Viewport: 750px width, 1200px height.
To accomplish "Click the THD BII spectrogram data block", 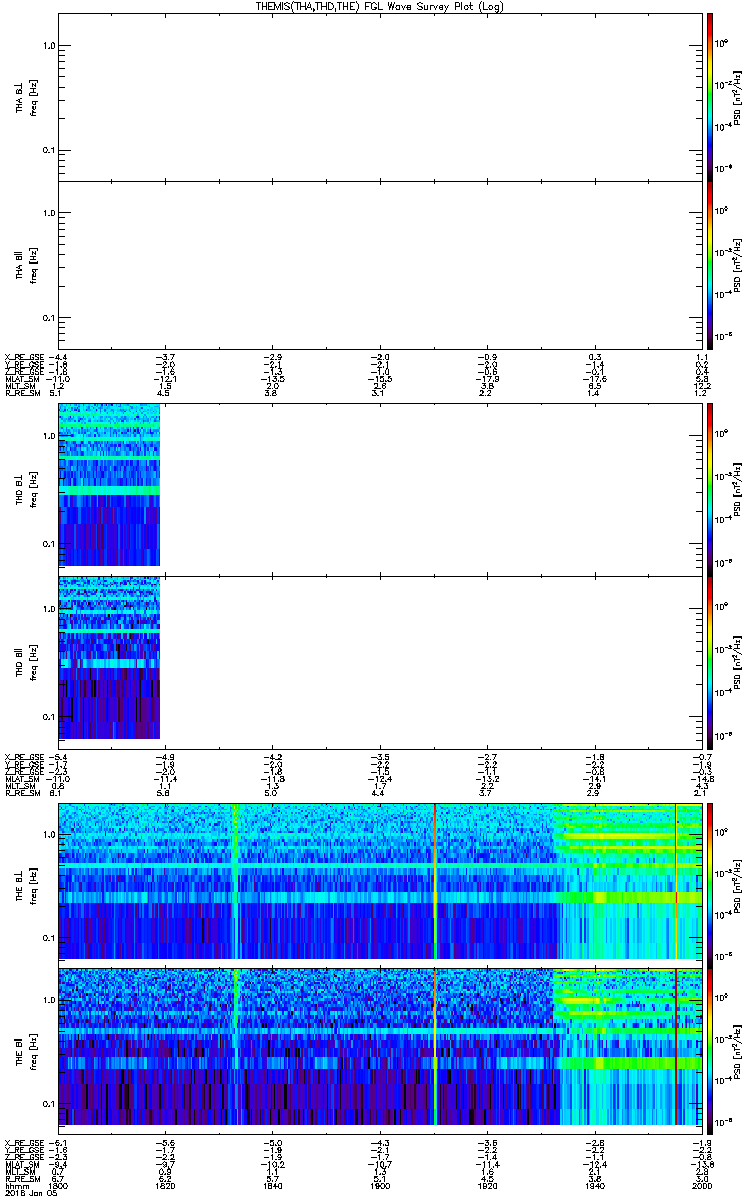I will point(110,659).
